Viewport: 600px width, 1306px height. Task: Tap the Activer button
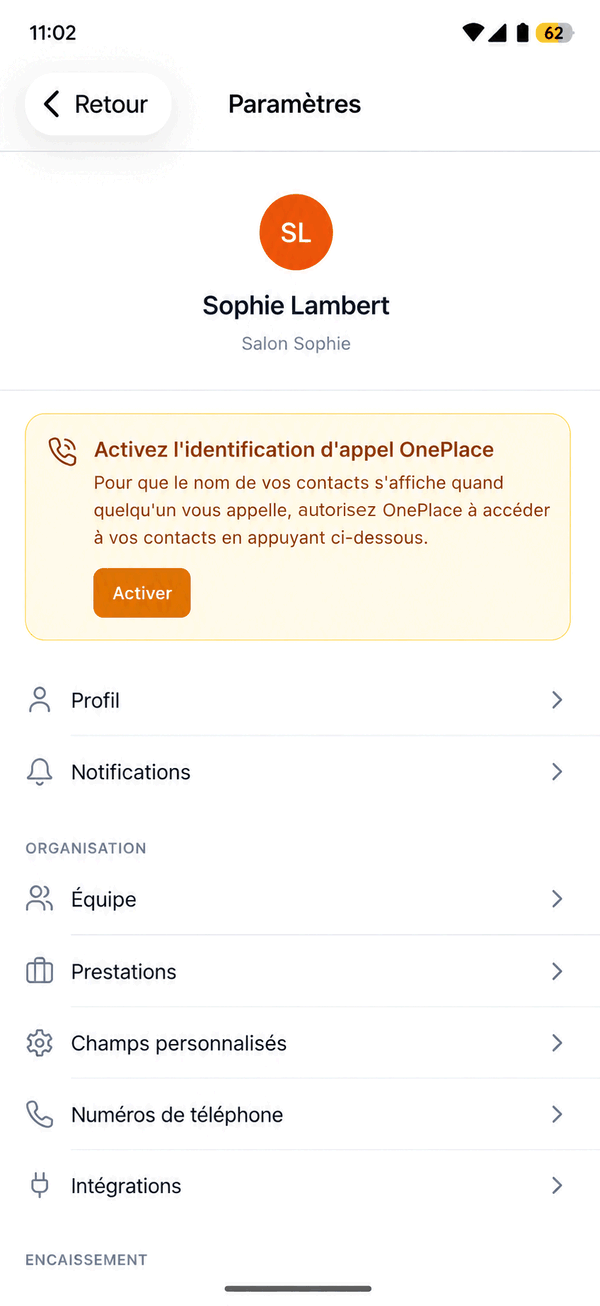(x=142, y=593)
